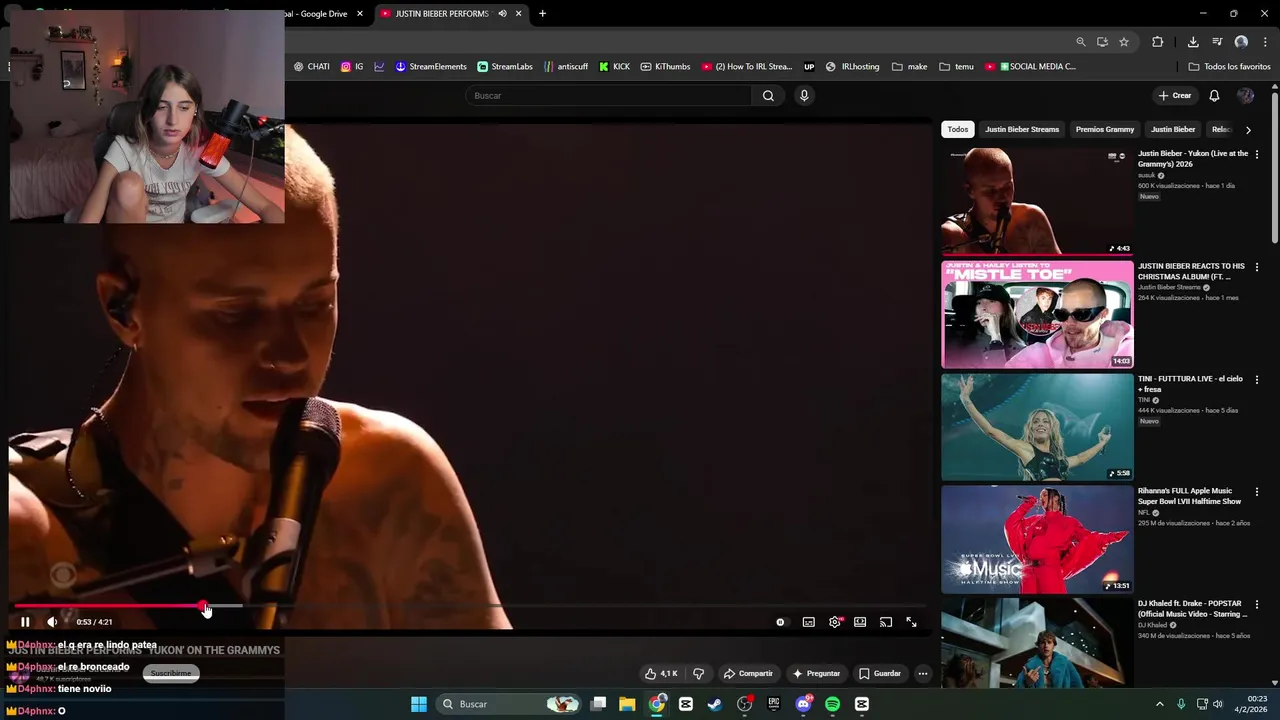This screenshot has width=1280, height=720.
Task: Open more actions menu below video
Action: [x=923, y=673]
